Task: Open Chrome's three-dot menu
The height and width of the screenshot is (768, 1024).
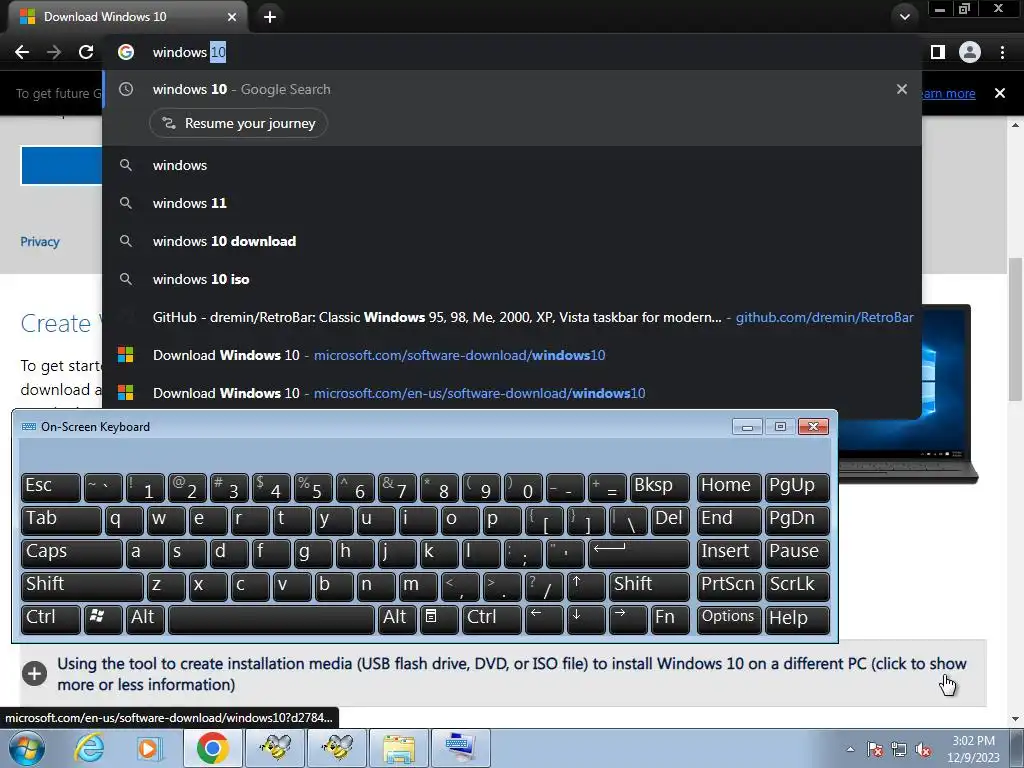Action: click(x=1002, y=52)
